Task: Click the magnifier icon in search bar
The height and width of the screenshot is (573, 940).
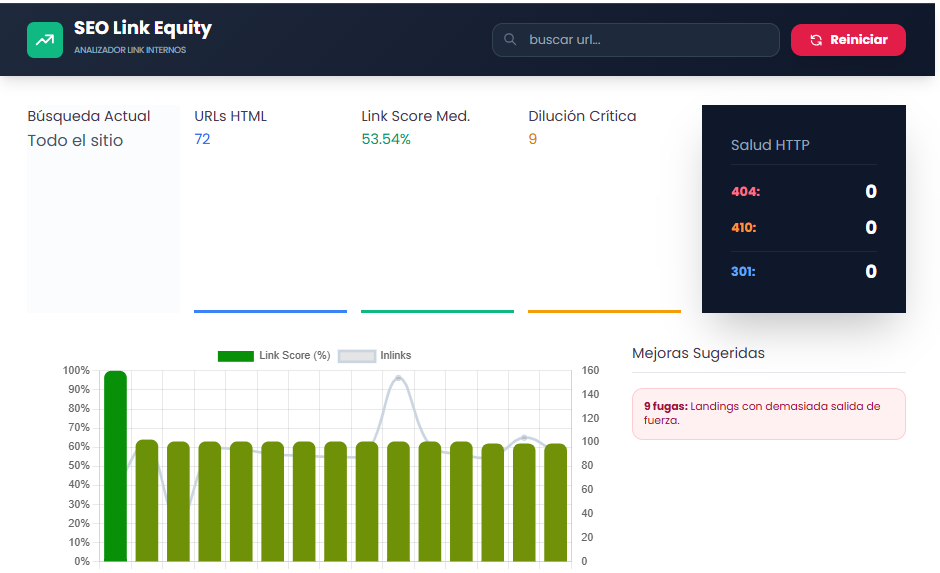Action: [510, 40]
